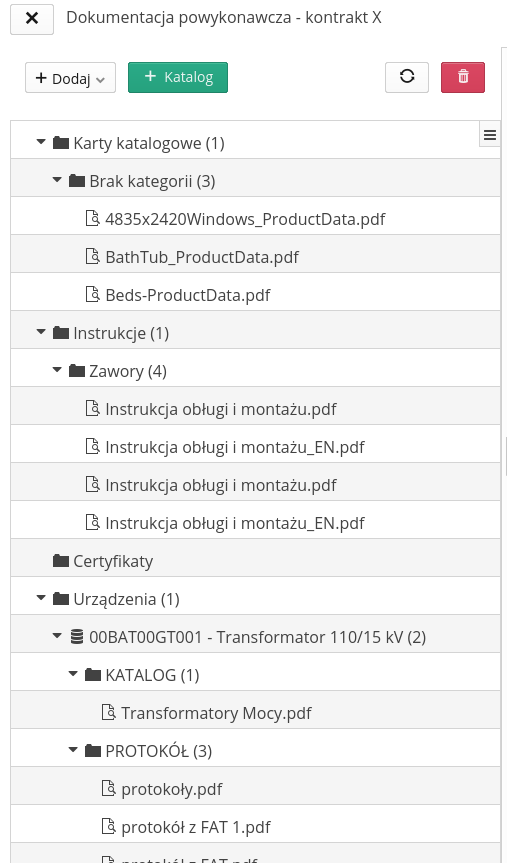Add a new folder with the green Katalog button
507x863 pixels.
[178, 77]
